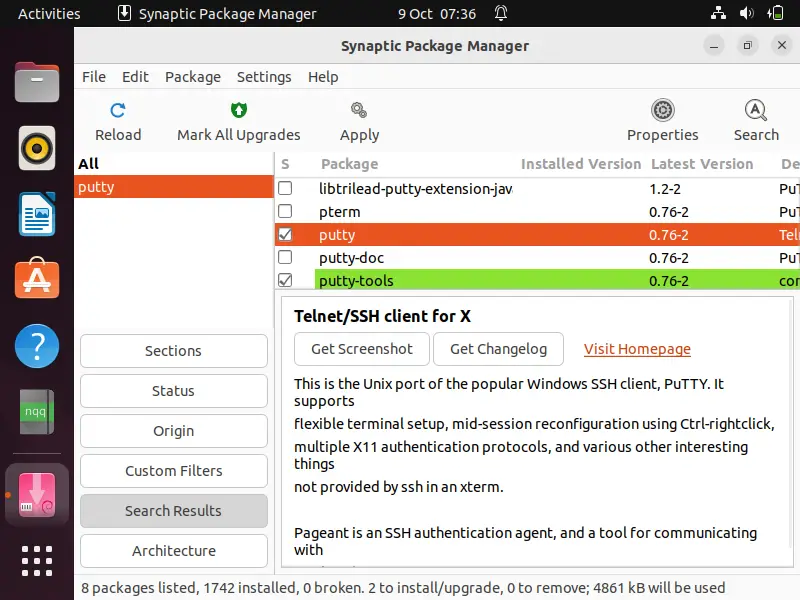Open the File menu

click(x=94, y=77)
